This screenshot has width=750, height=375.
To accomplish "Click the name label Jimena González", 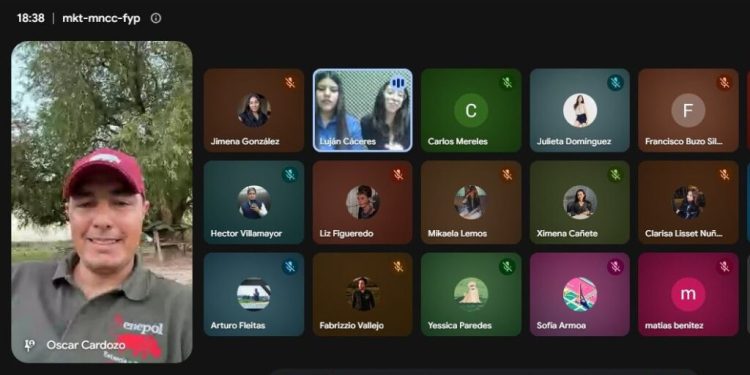I will pos(245,142).
